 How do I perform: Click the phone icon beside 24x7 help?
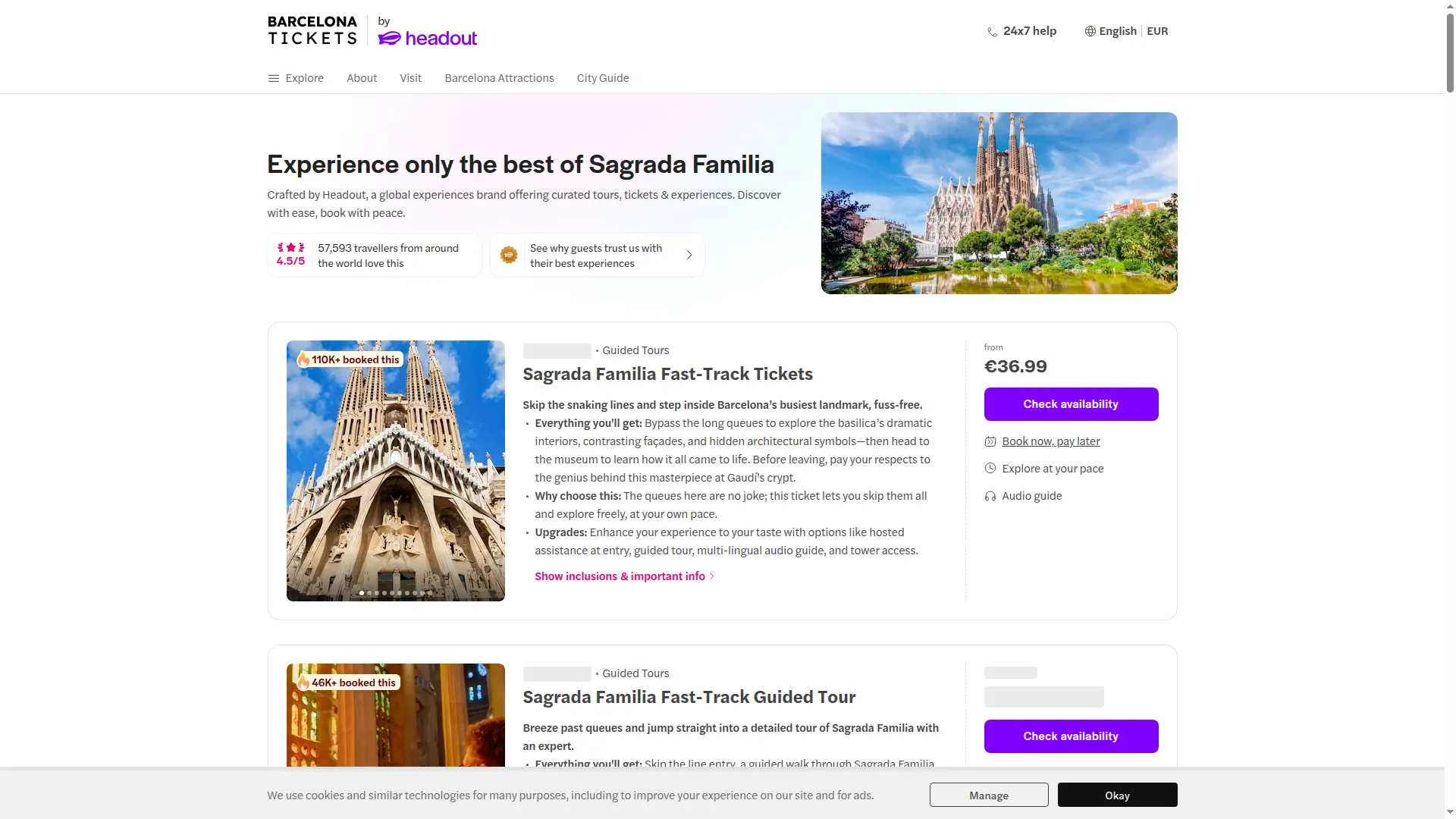pos(992,32)
